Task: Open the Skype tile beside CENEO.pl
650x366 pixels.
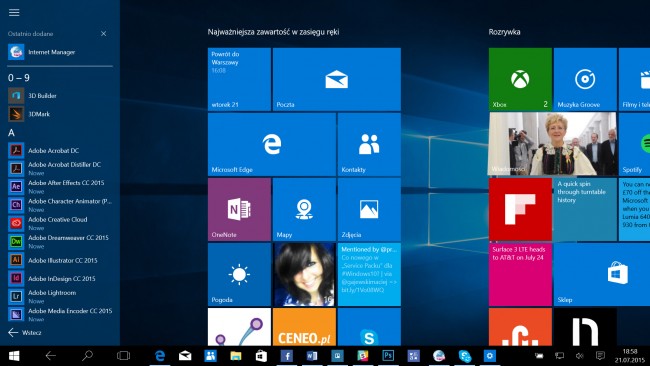Action: tap(369, 327)
